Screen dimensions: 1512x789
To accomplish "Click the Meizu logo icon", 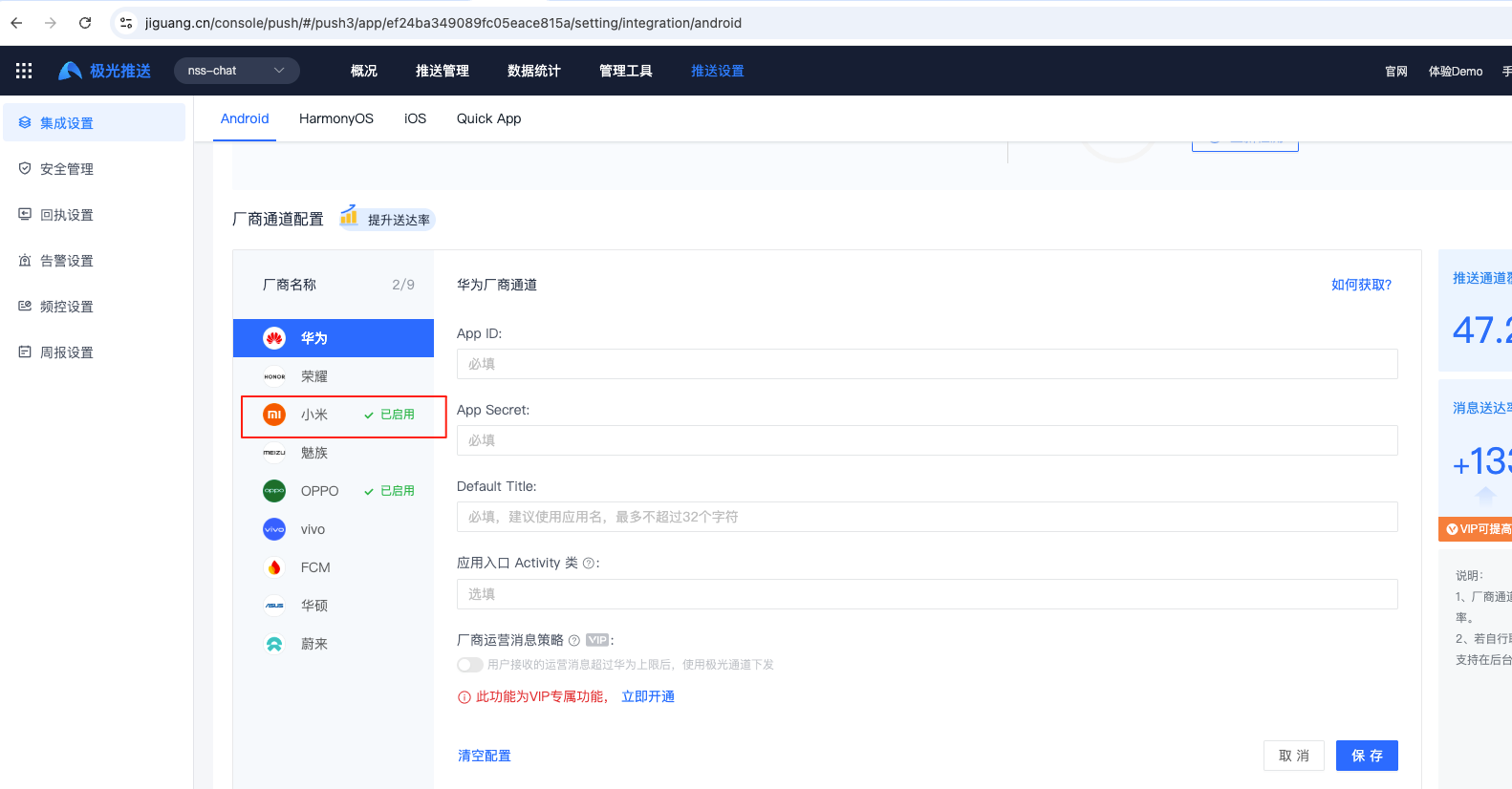I will 274,453.
